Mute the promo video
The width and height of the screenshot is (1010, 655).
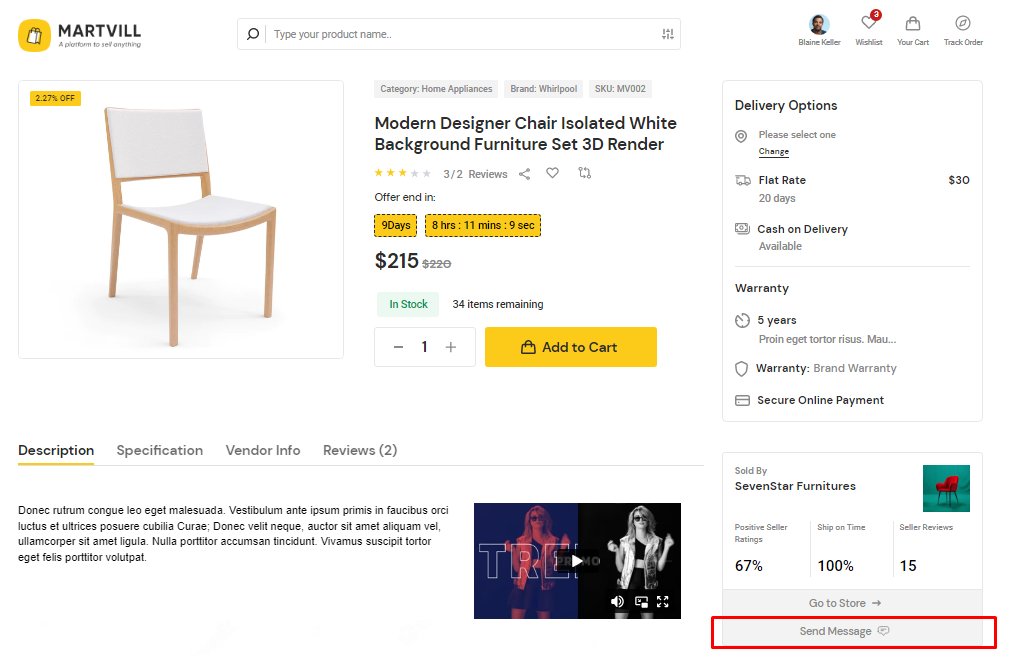click(617, 601)
